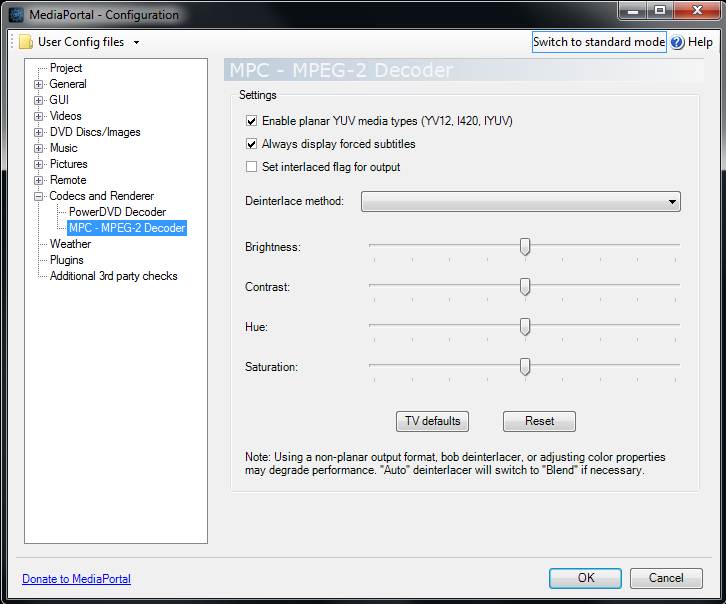Select the Remote tree label
The width and height of the screenshot is (726, 604).
(x=68, y=180)
